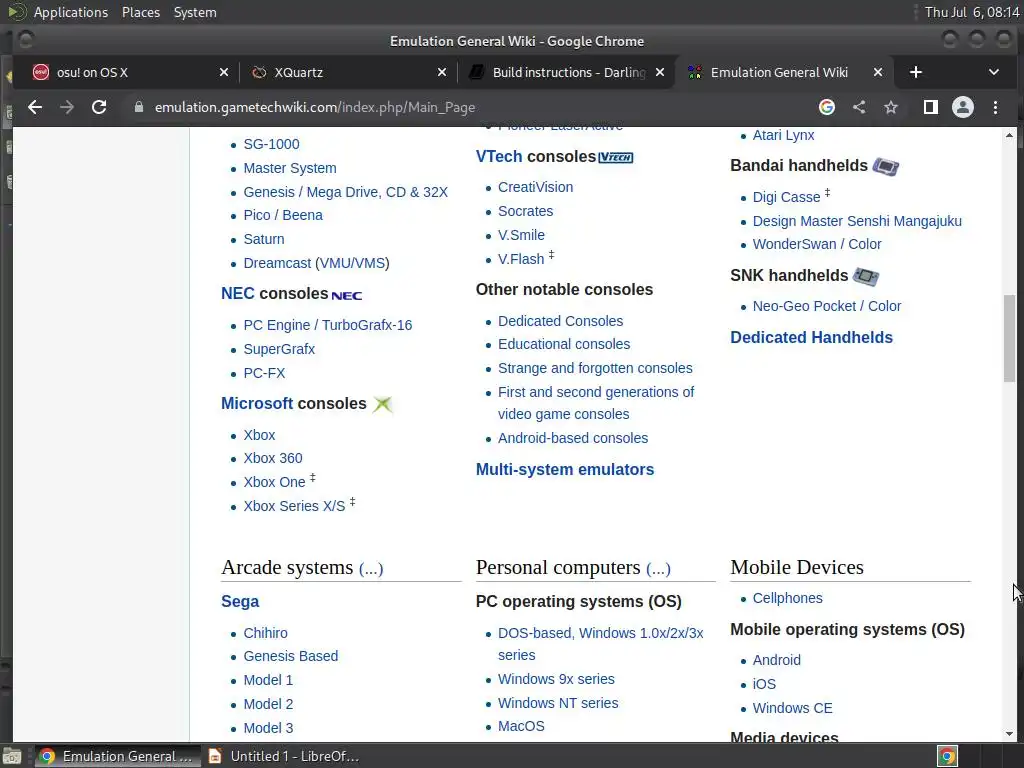Click Emulation General taskbar window button
Screen dimensions: 1024x768
(x=118, y=756)
